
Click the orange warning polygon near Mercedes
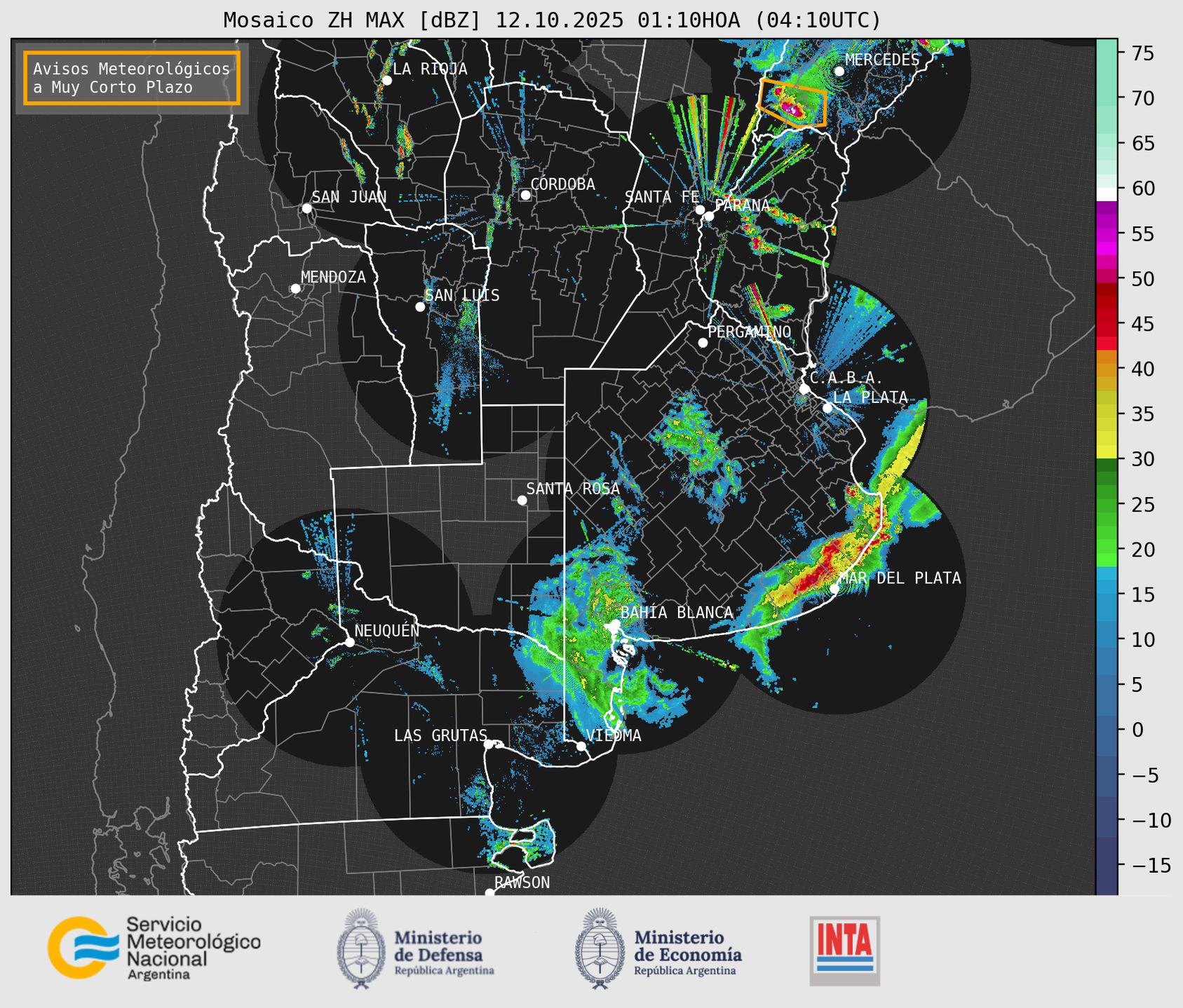pos(793,103)
